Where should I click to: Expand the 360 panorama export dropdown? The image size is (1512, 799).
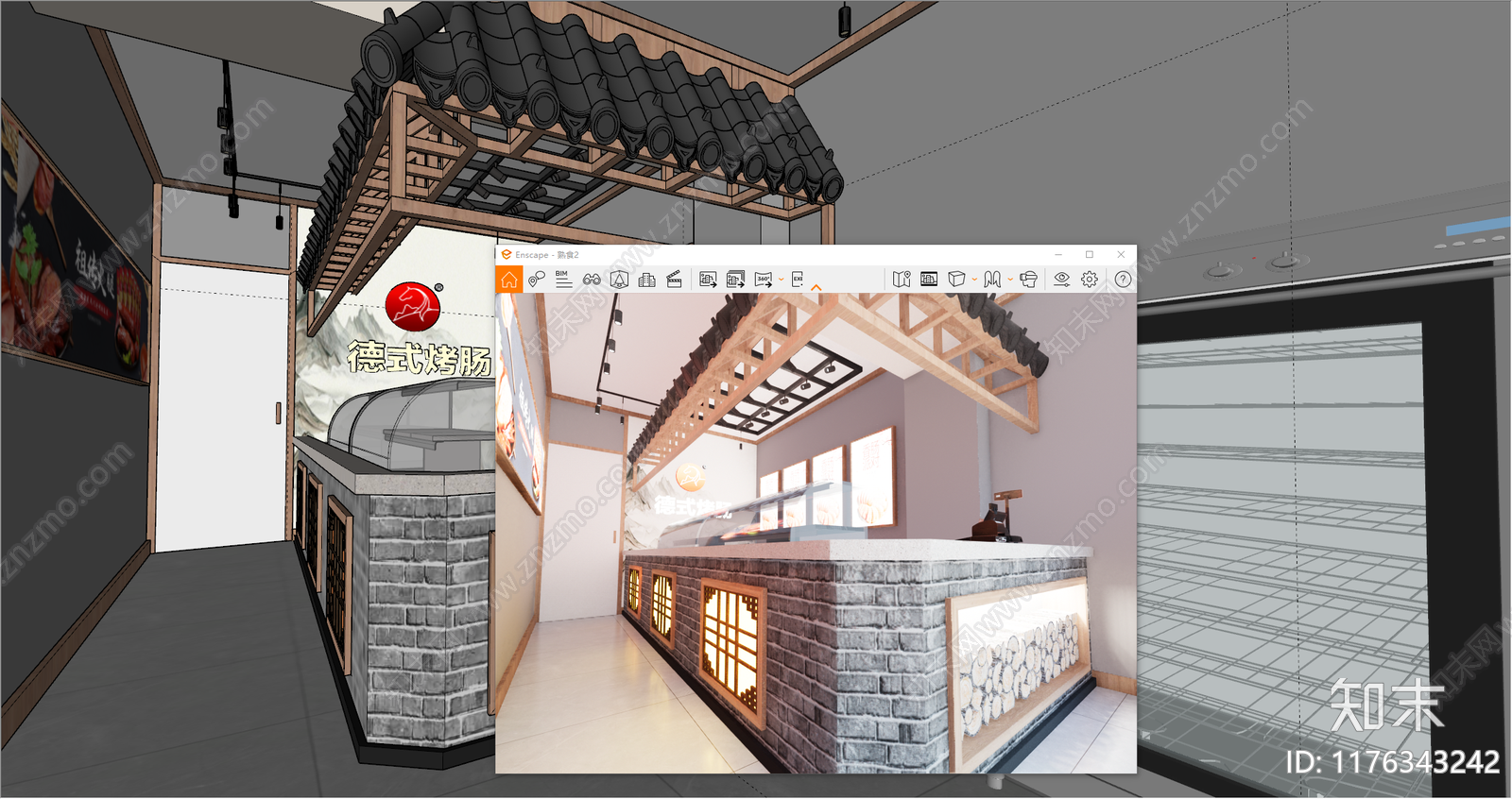click(782, 280)
